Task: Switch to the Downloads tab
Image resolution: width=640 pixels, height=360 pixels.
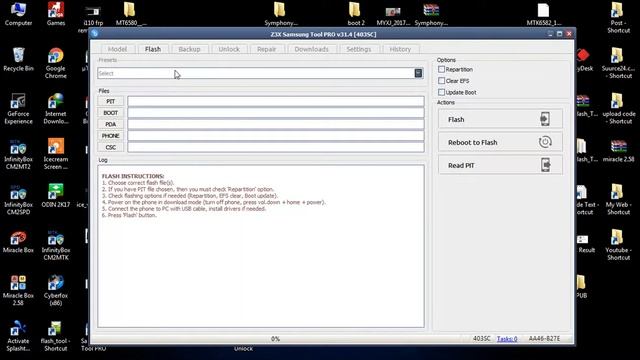Action: point(311,49)
